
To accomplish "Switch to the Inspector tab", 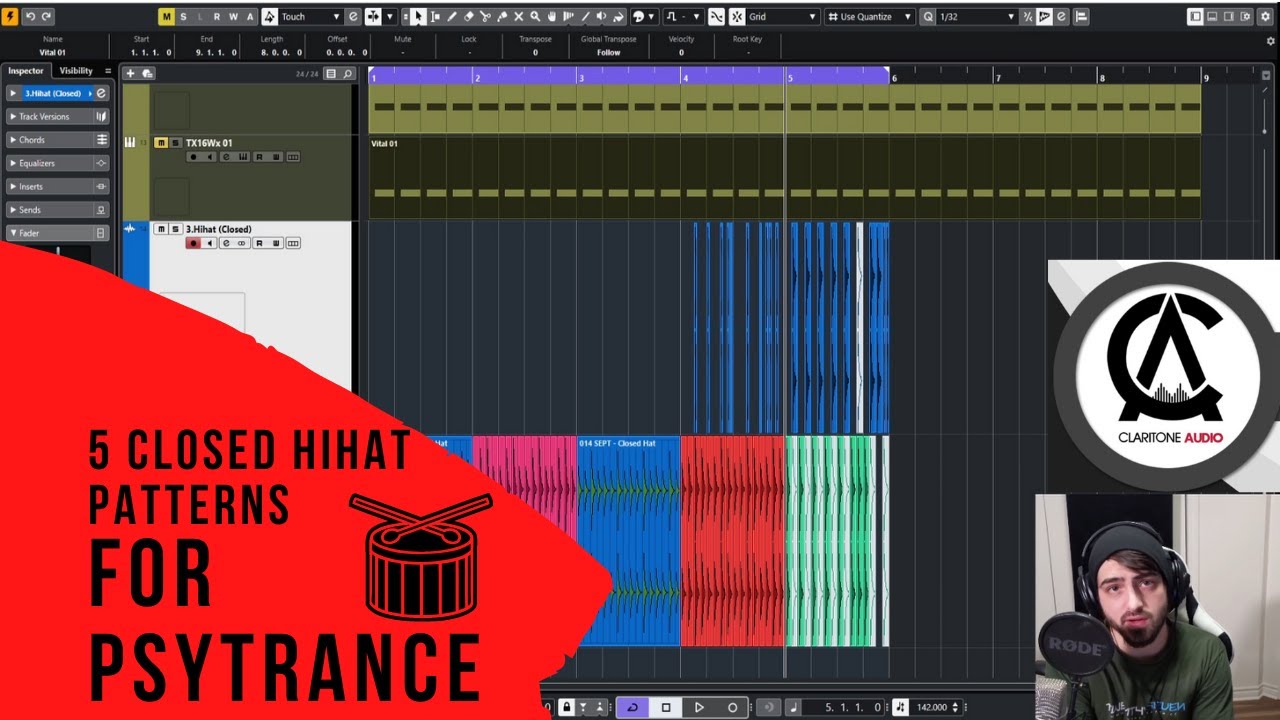I will (26, 71).
